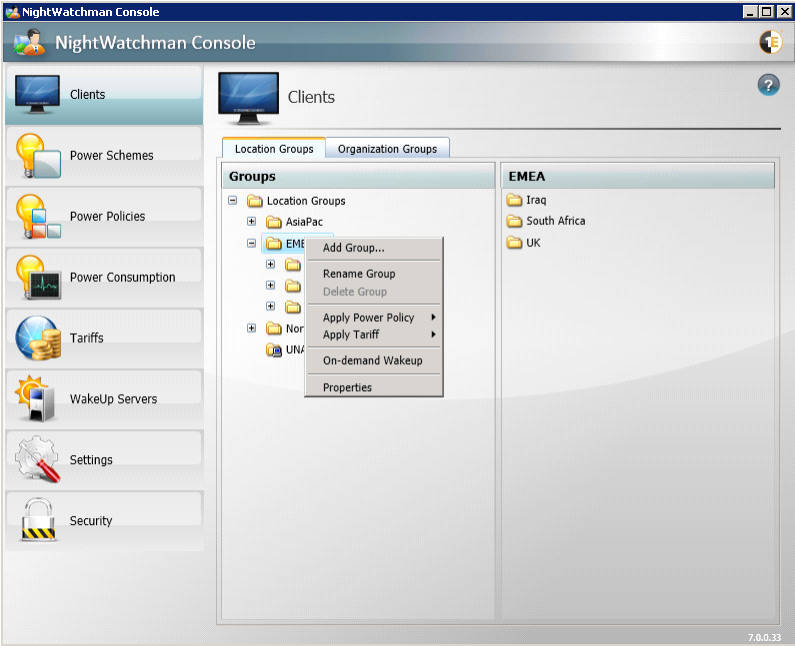Expand the AsiaPac group node
This screenshot has height=646, width=795.
252,222
